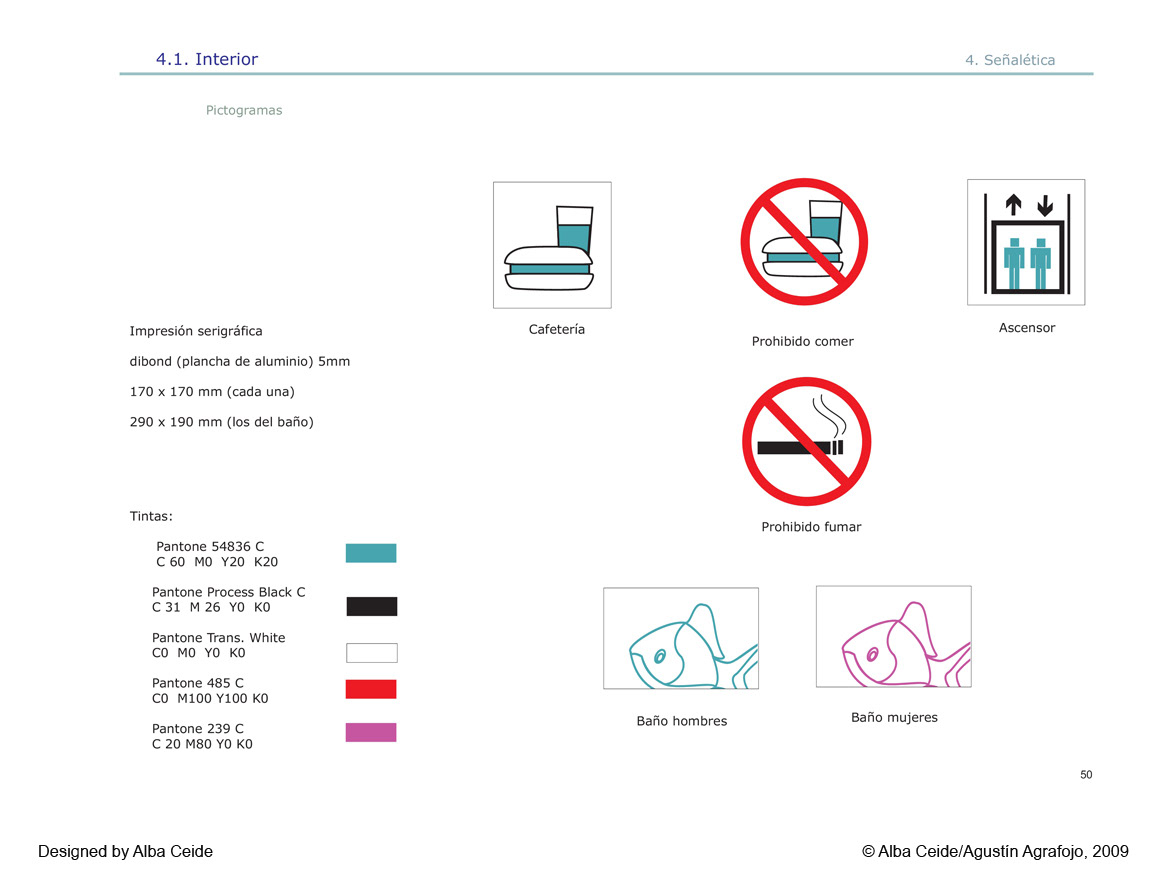Viewport: 1169px width, 877px height.
Task: Select the 'Pantone 239 C' name
Action: coord(198,729)
